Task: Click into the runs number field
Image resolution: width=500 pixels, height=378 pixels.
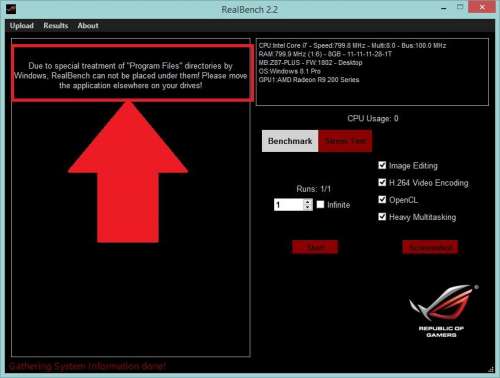Action: (289, 205)
